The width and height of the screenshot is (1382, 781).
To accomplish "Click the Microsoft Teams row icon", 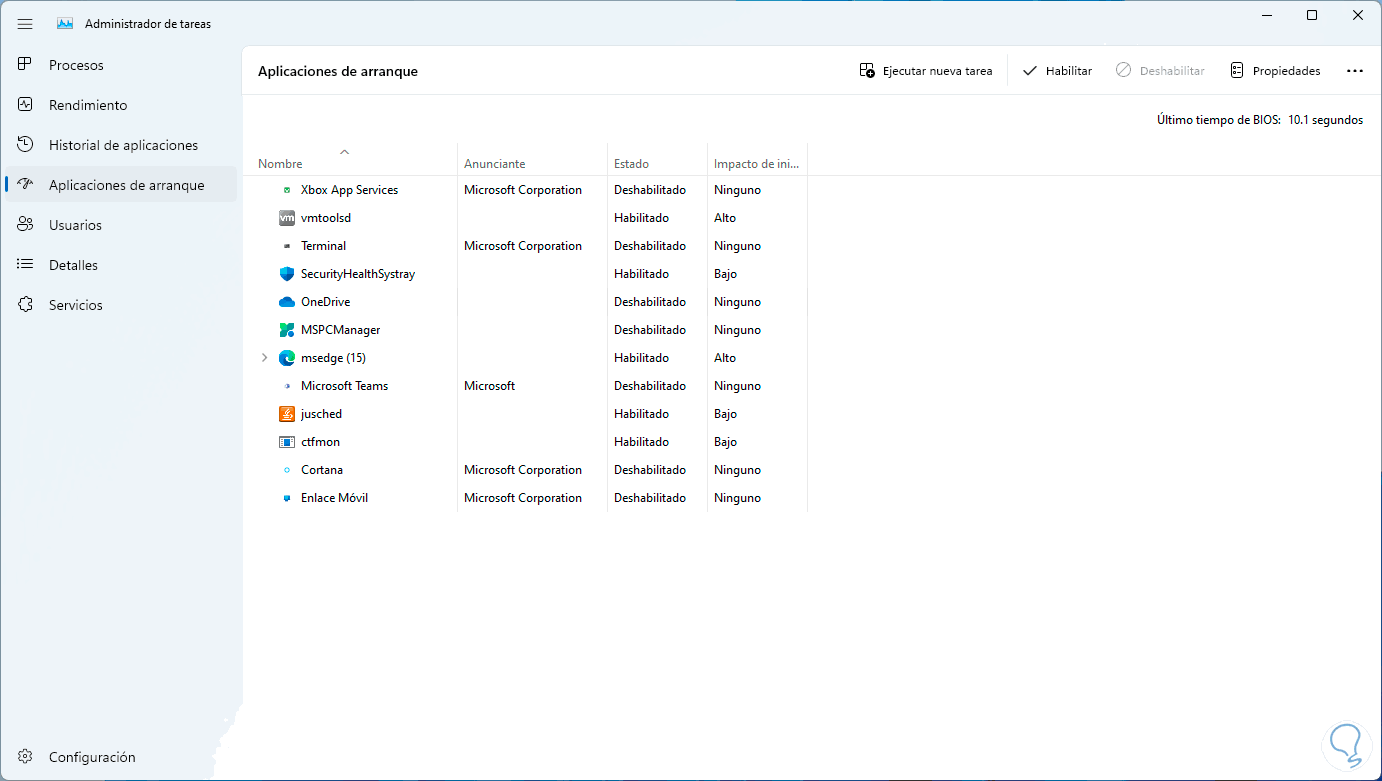I will click(x=287, y=386).
